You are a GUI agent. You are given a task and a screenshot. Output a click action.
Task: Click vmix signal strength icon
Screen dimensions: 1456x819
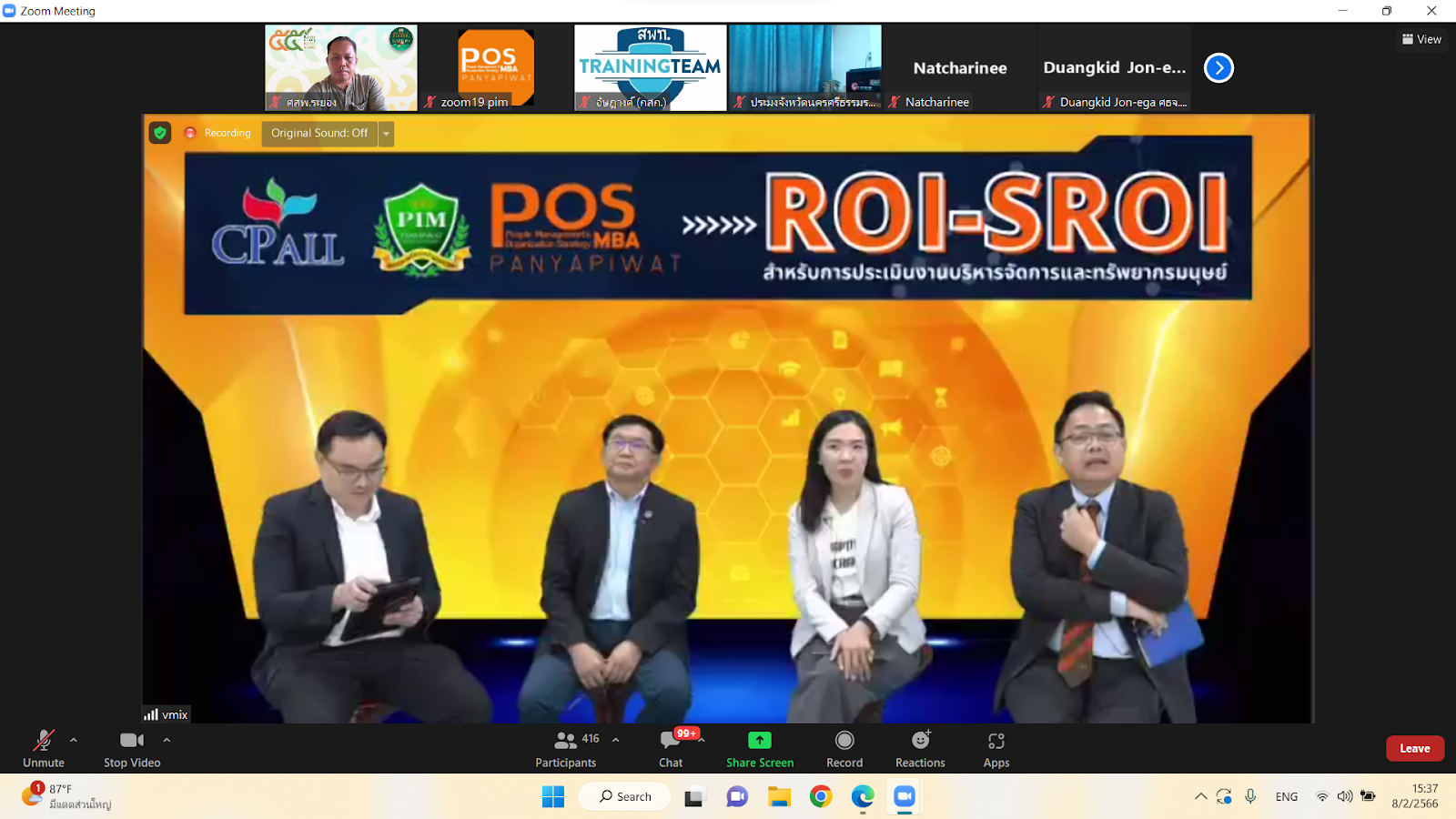[x=151, y=714]
